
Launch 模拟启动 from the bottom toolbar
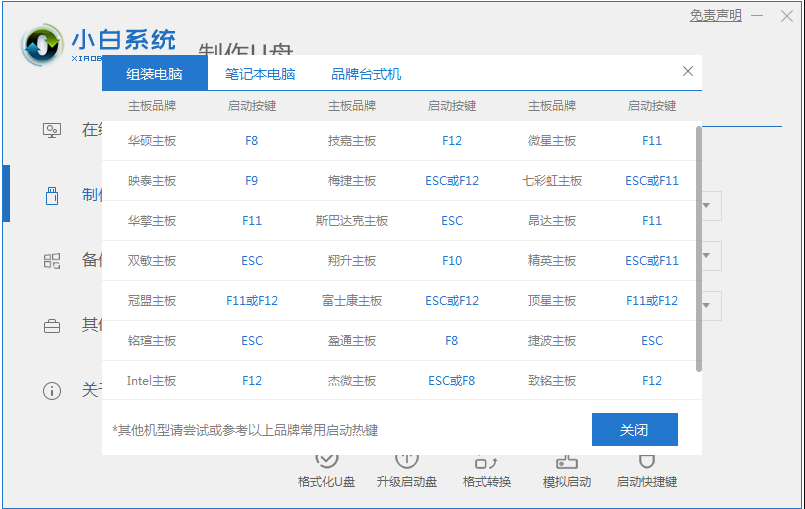pyautogui.click(x=567, y=462)
